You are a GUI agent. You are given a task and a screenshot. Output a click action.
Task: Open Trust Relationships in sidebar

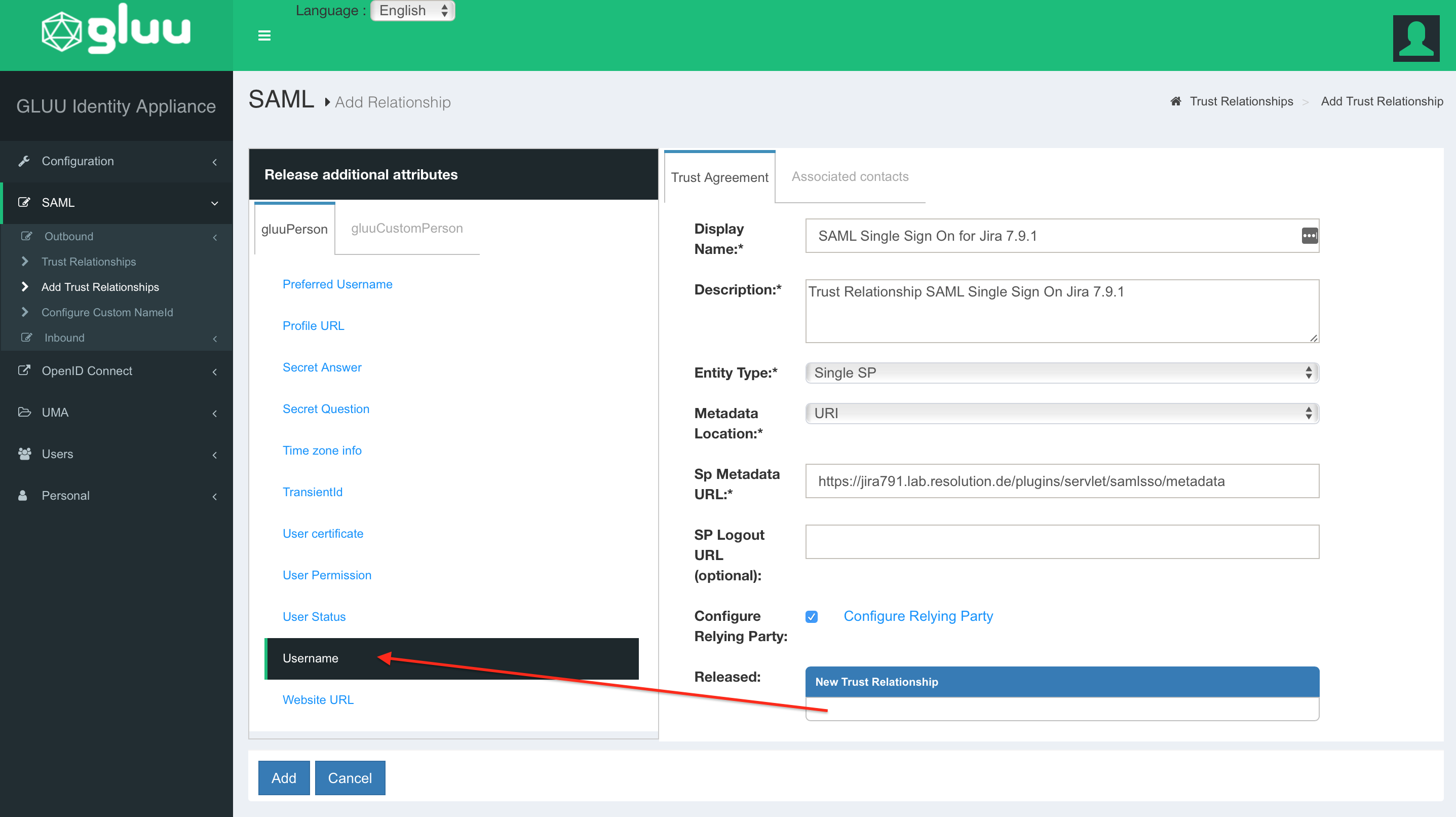[89, 261]
